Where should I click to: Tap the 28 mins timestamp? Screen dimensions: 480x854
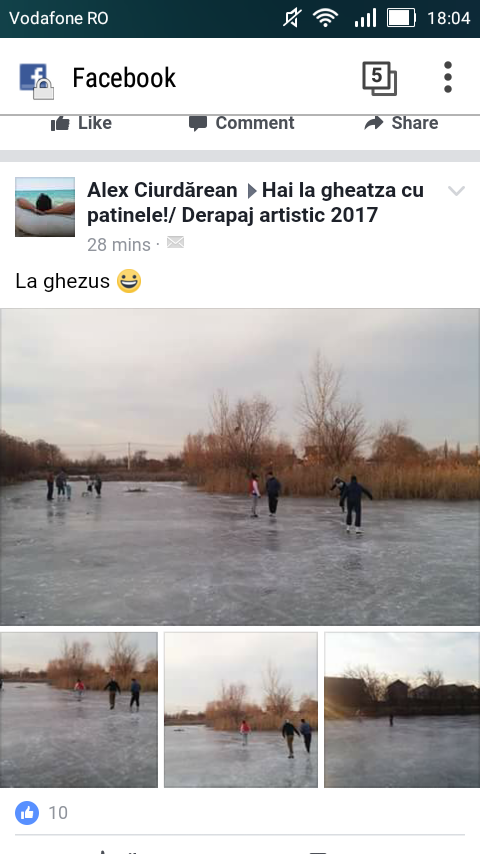click(119, 245)
